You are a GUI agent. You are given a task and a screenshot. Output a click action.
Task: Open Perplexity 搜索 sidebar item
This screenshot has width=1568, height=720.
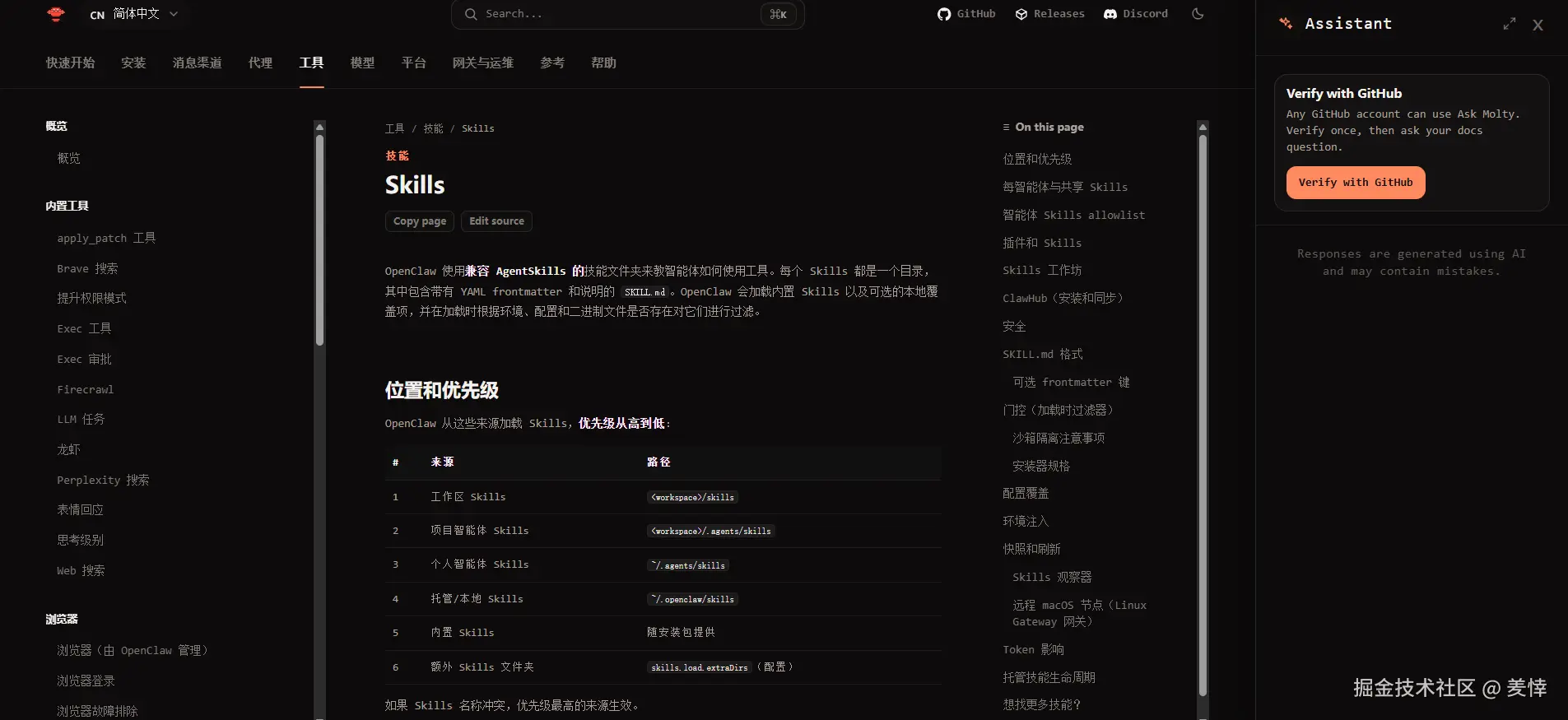point(103,480)
